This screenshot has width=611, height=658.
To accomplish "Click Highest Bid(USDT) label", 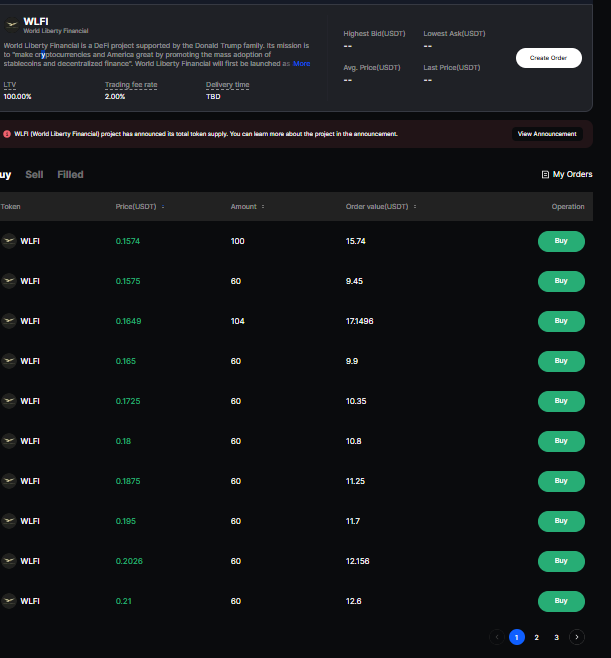I will [x=374, y=34].
